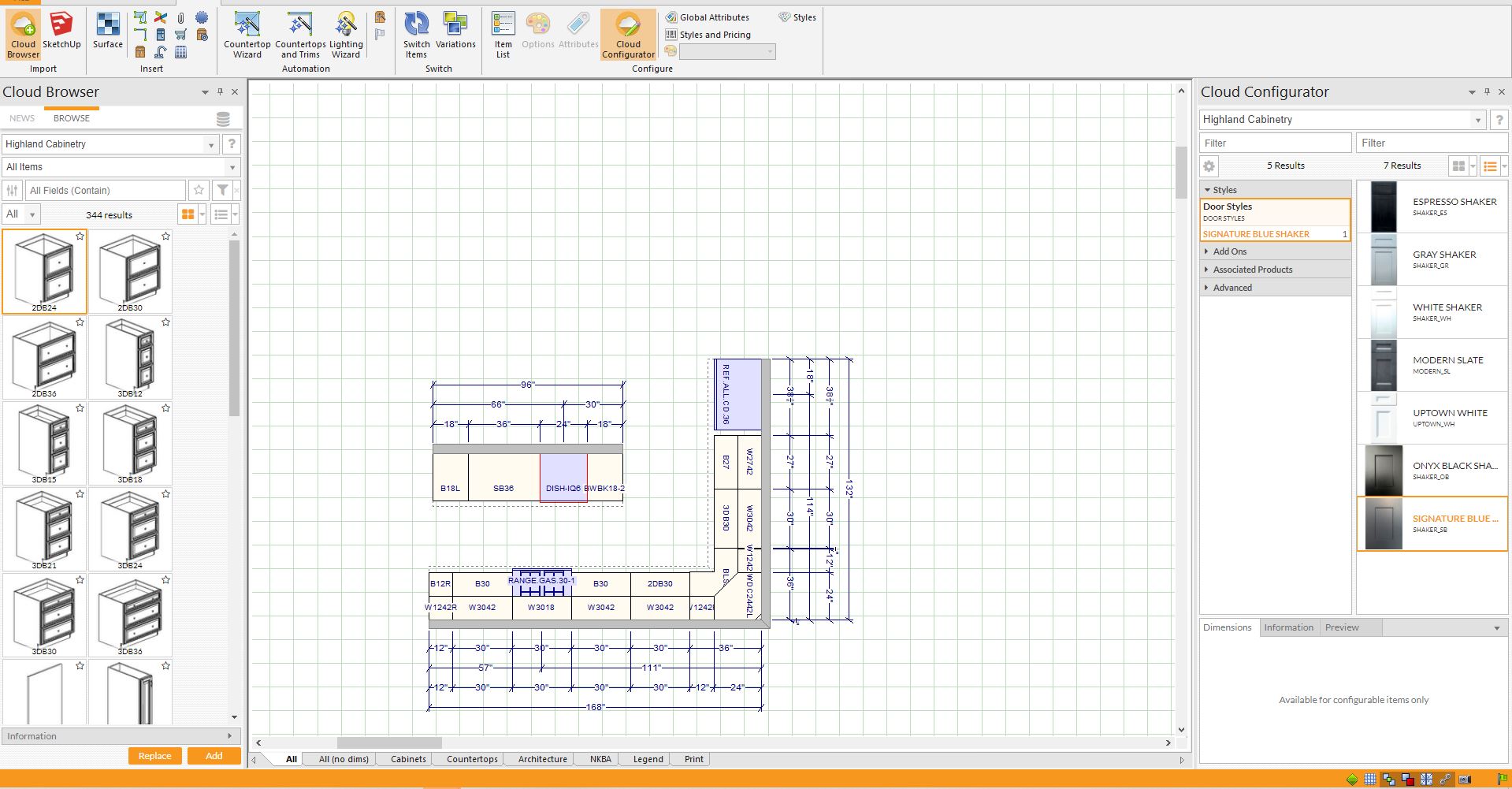The width and height of the screenshot is (1512, 789).
Task: Click the funnel filter icon in Cloud Browser
Action: click(x=222, y=190)
